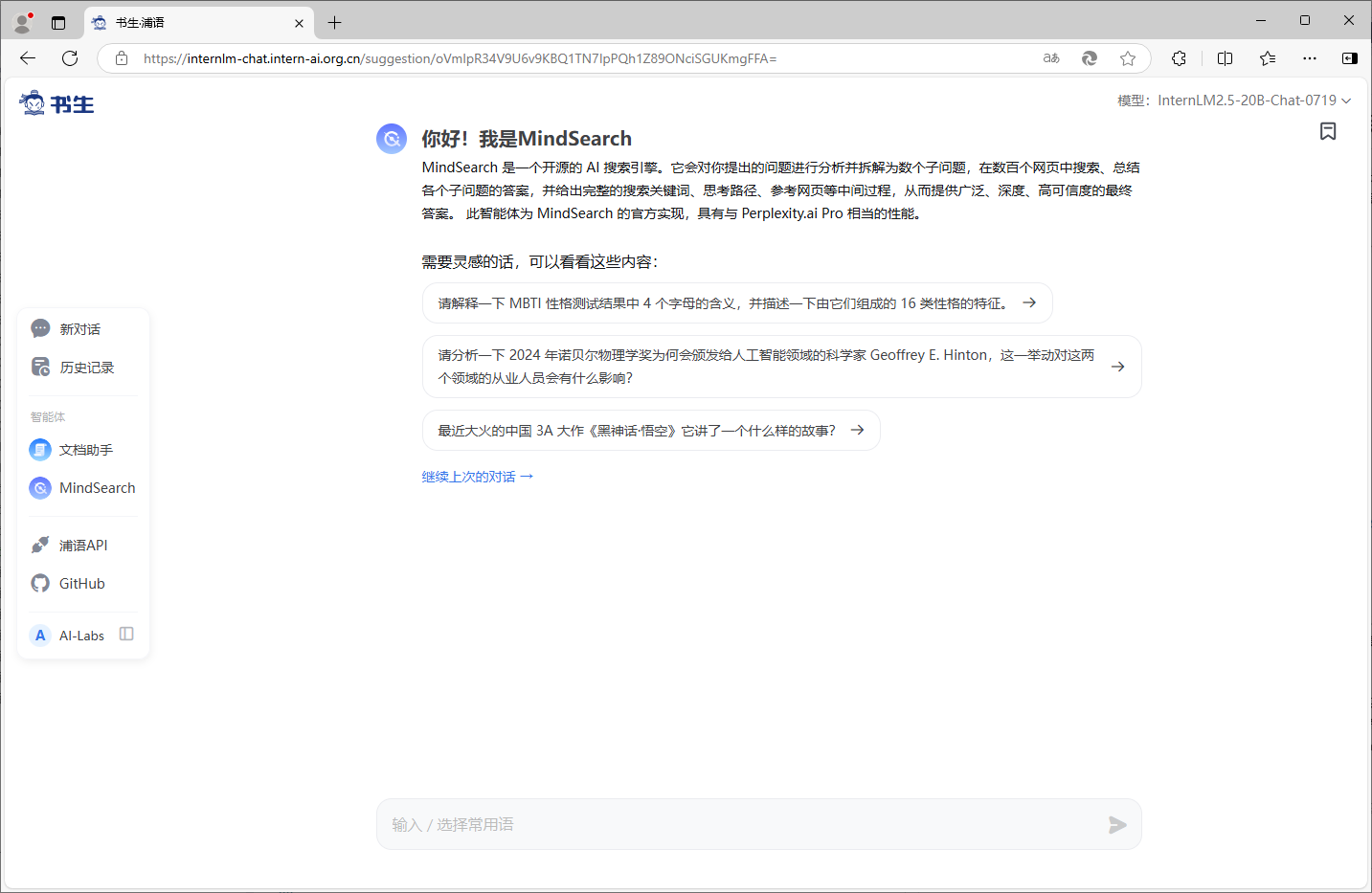1372x893 pixels.
Task: Click 继续上次的对话 link
Action: point(477,477)
